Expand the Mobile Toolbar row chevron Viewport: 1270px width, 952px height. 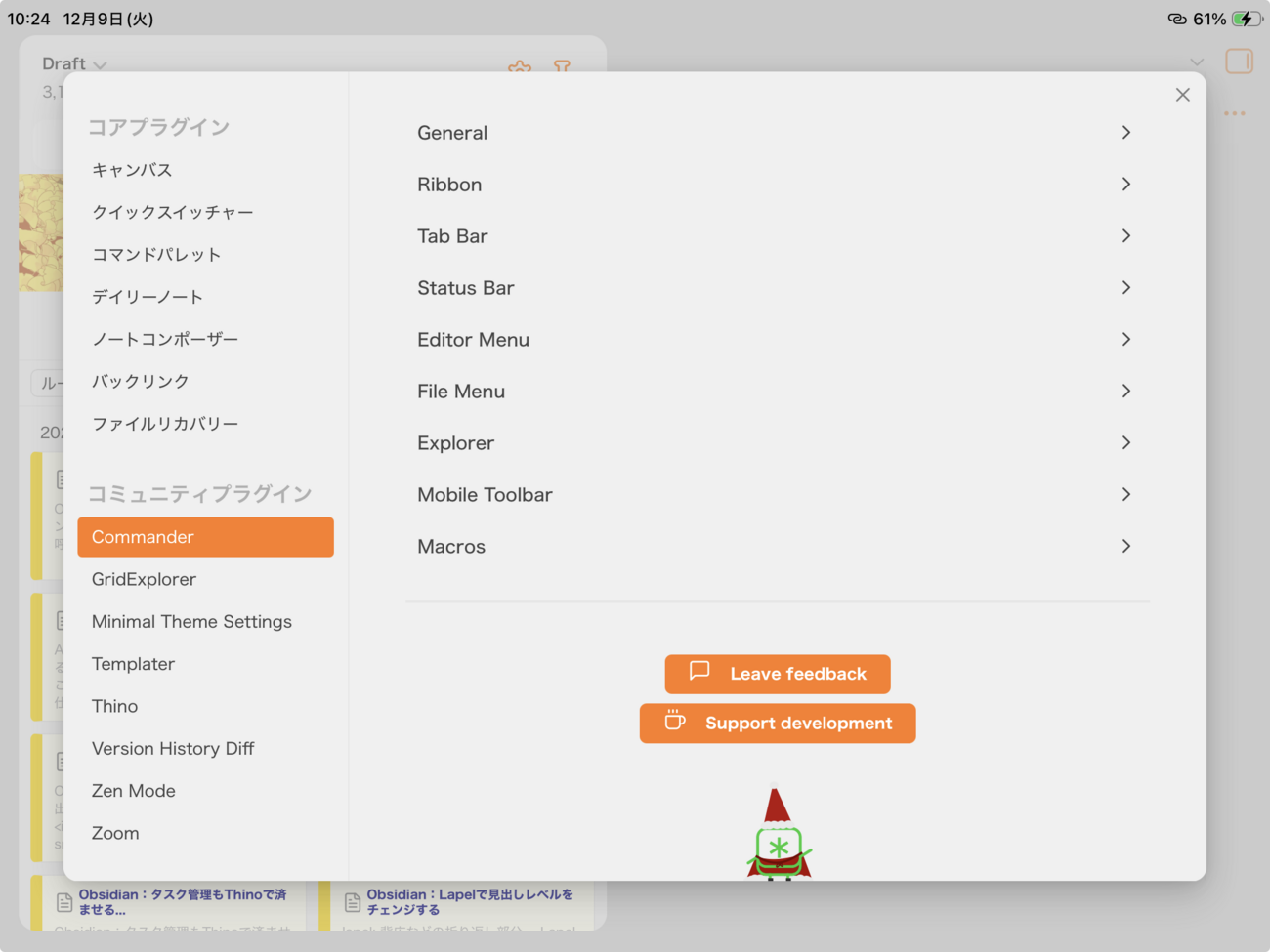(x=1126, y=495)
